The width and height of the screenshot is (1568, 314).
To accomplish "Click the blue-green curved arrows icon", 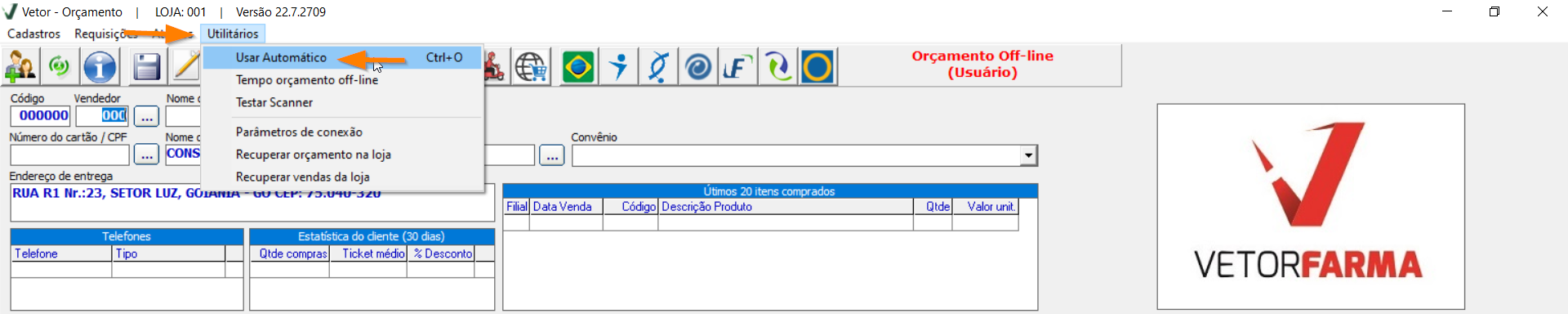I will pyautogui.click(x=777, y=66).
